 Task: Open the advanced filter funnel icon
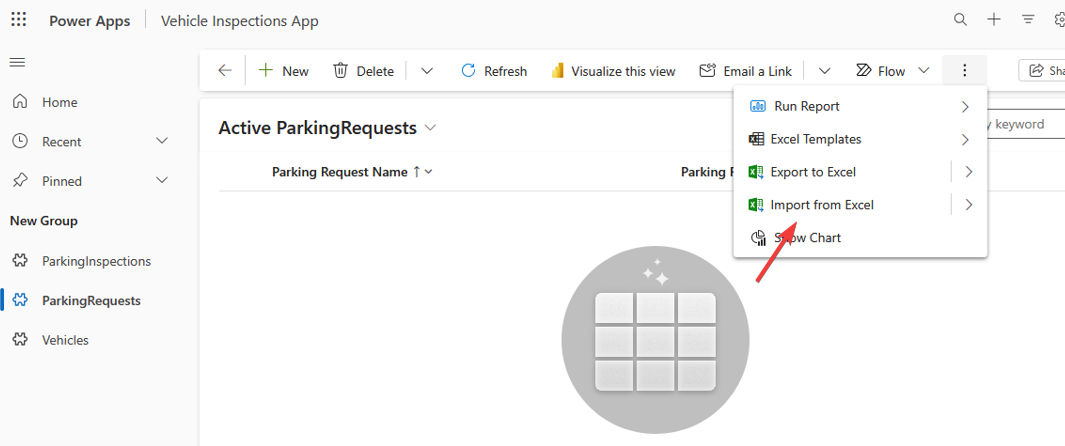(1028, 20)
